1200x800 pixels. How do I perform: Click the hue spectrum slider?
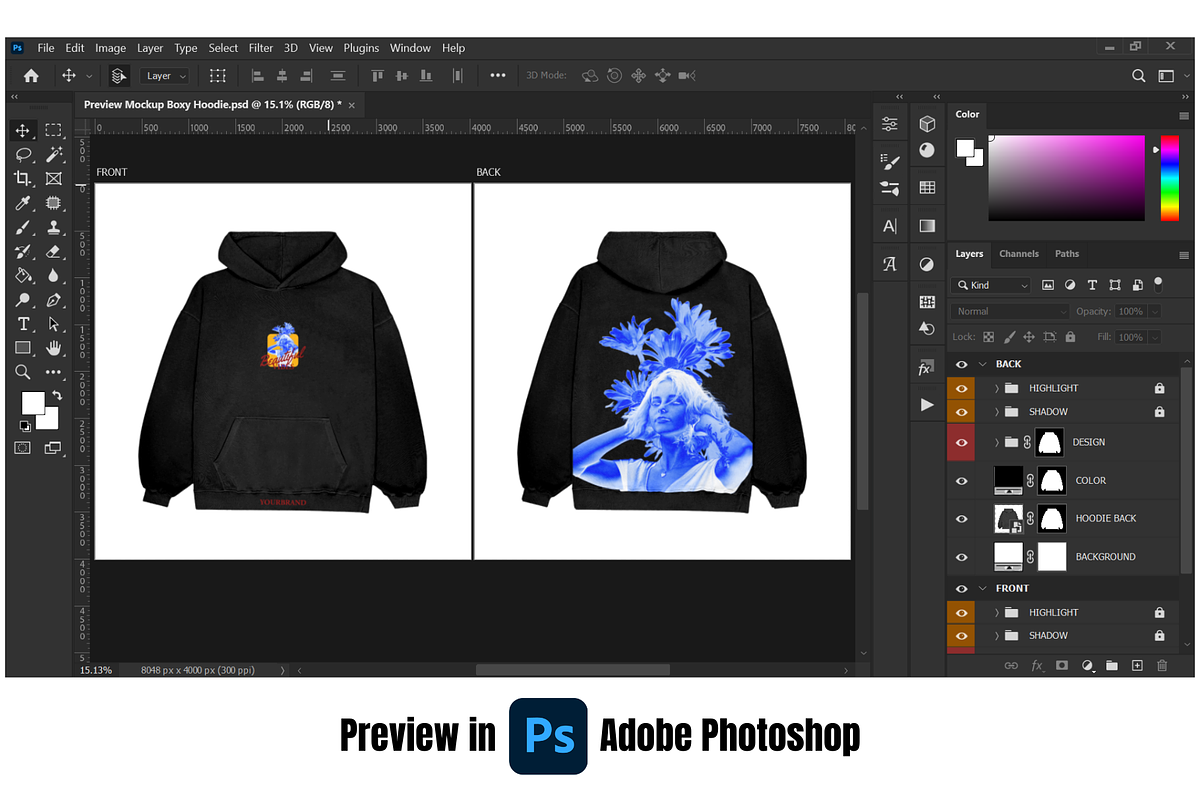[x=1169, y=178]
